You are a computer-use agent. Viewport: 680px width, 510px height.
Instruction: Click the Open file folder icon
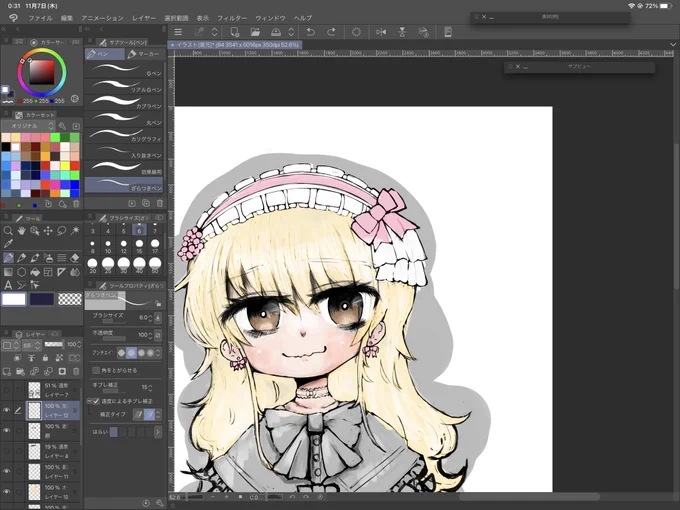point(255,32)
